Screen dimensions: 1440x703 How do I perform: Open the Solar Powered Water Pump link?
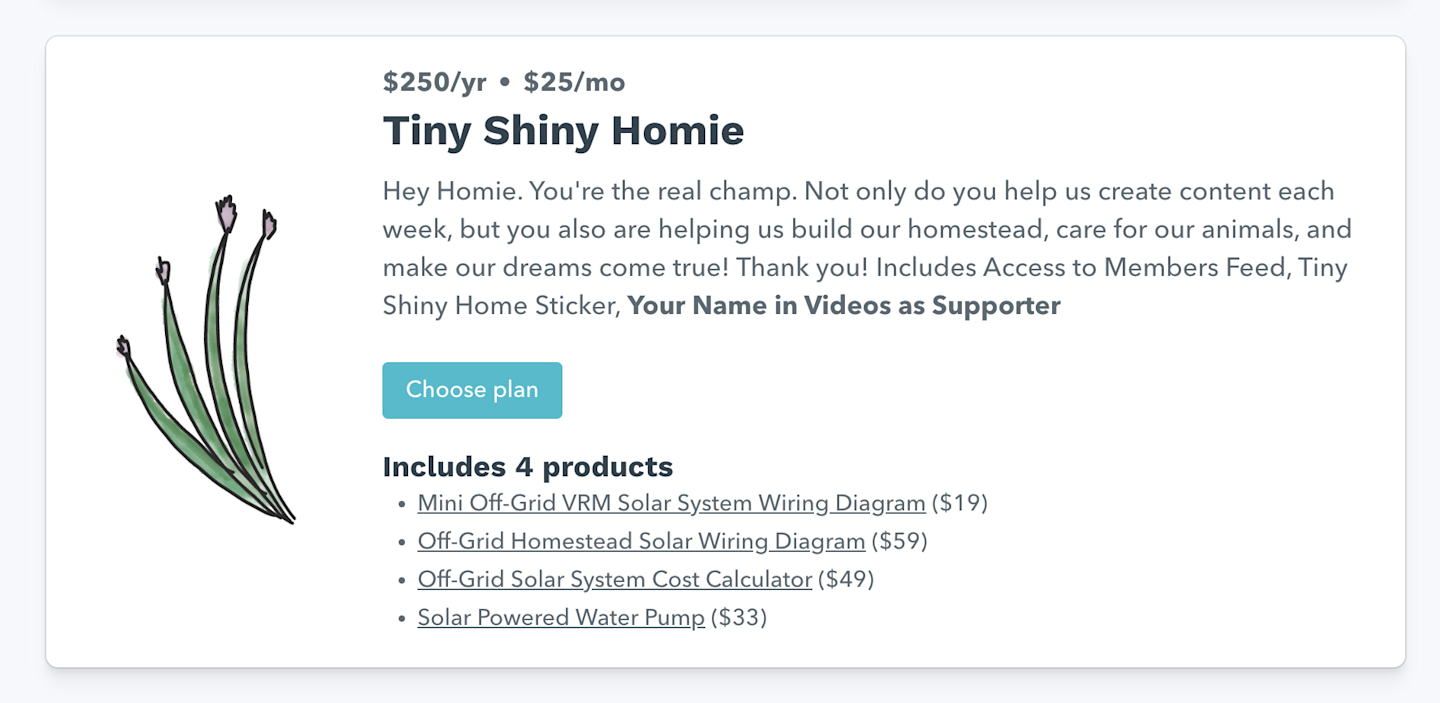pos(561,617)
